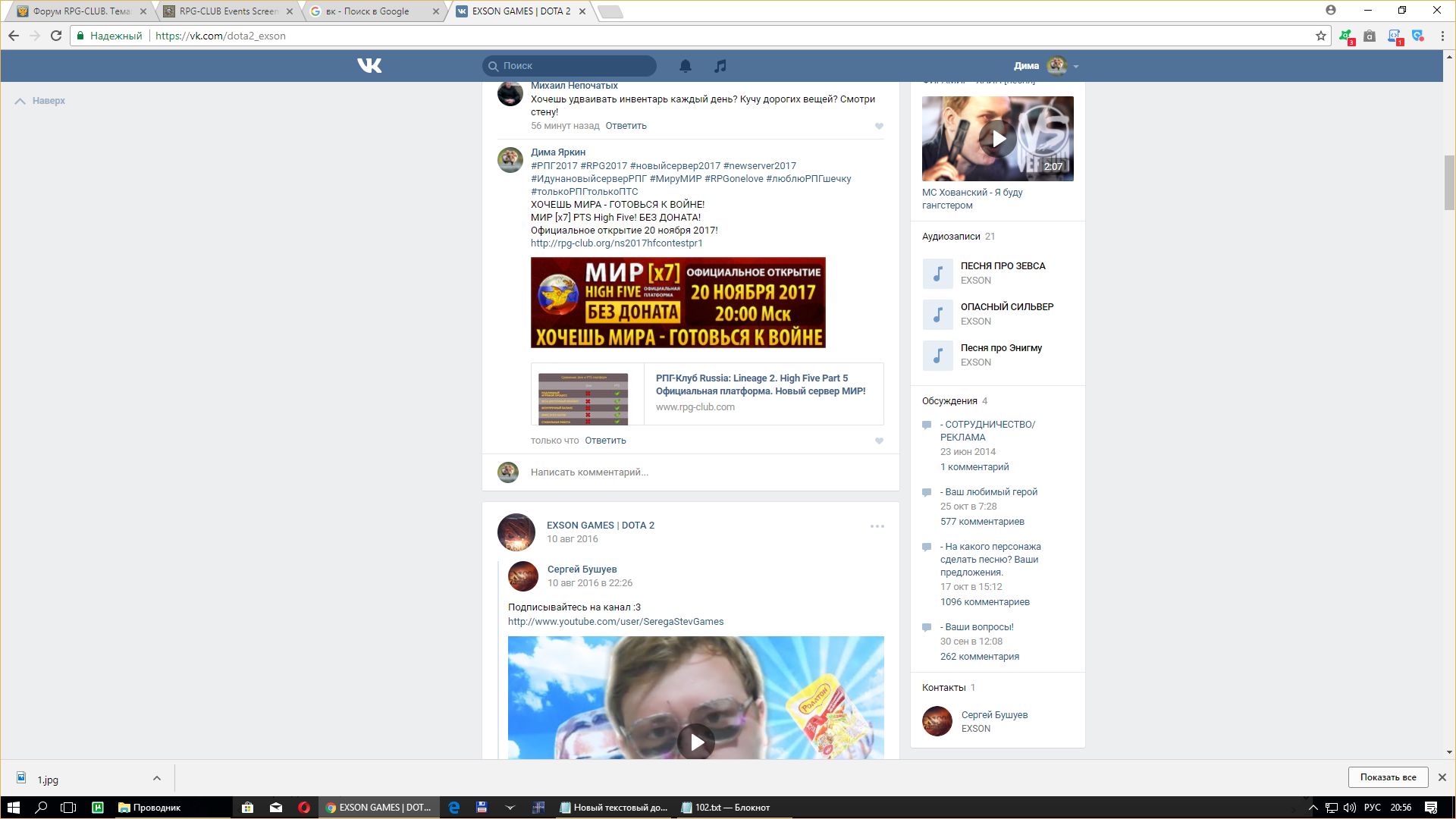Open the VK notifications bell
The height and width of the screenshot is (819, 1456).
(x=685, y=66)
